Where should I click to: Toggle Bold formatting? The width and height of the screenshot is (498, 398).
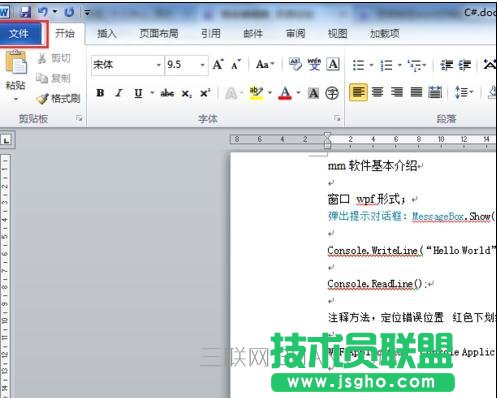point(100,93)
